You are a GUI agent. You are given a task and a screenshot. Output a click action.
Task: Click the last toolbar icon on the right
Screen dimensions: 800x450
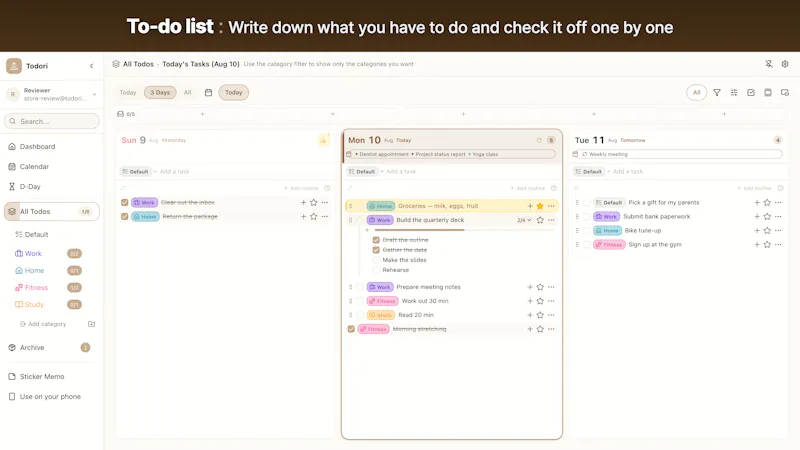(x=785, y=92)
